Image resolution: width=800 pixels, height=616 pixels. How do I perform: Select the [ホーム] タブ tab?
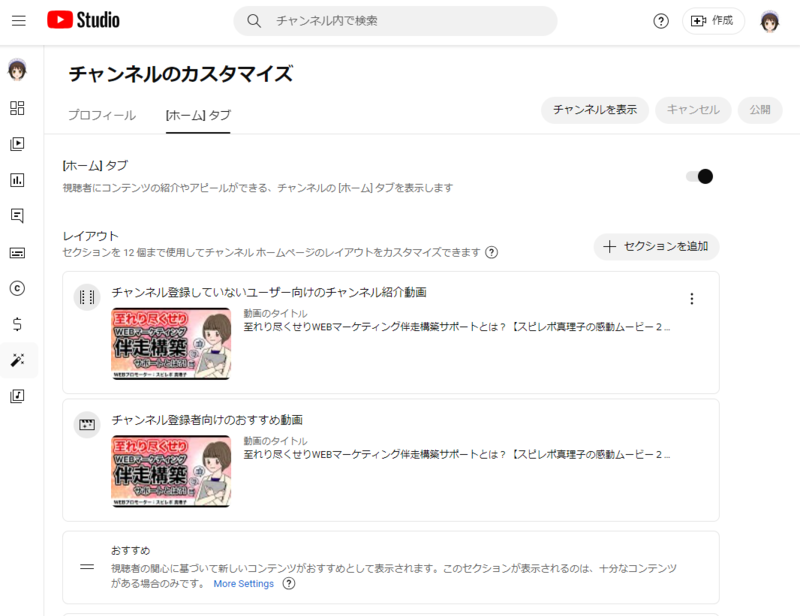pyautogui.click(x=198, y=115)
